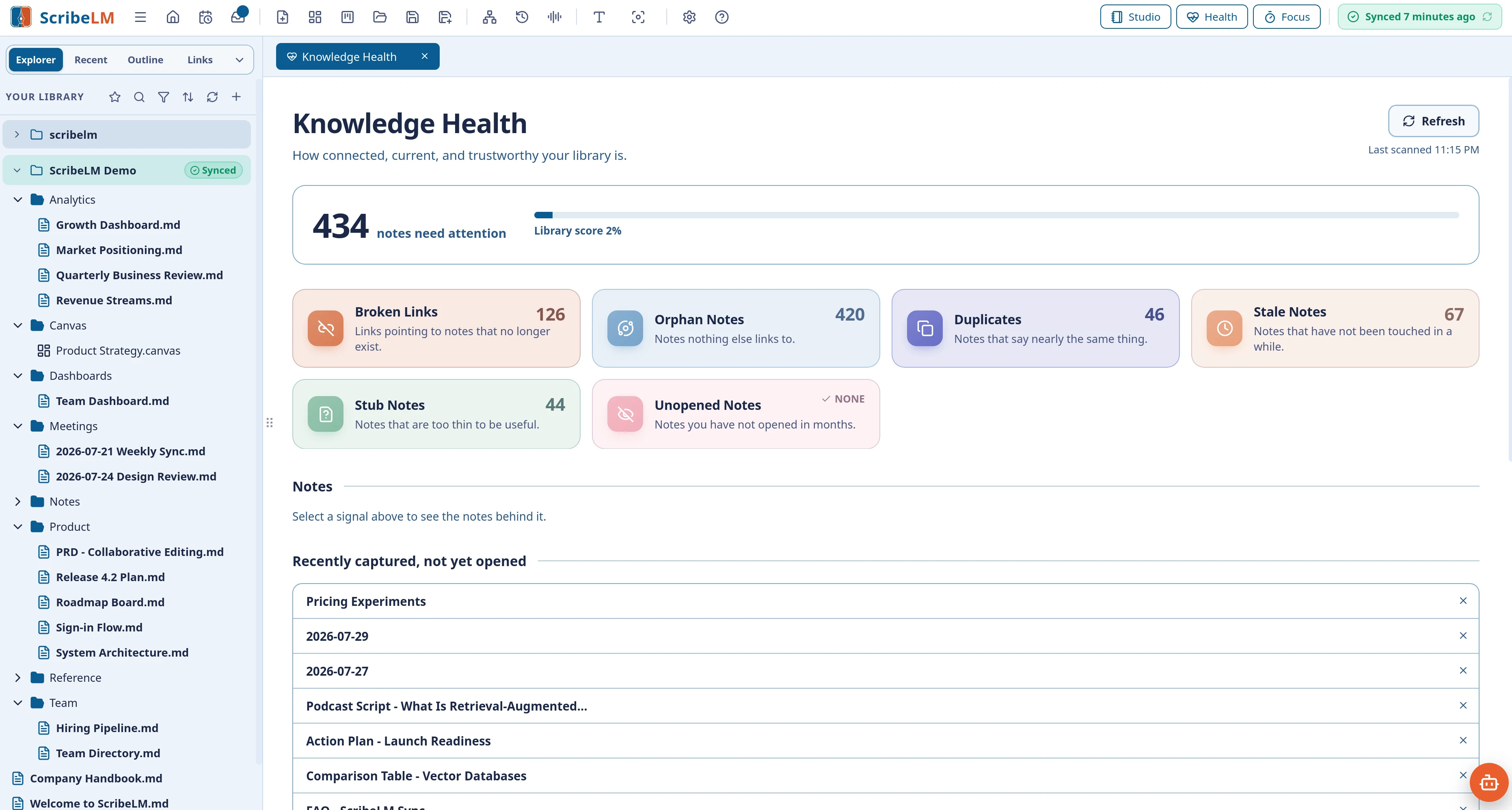Open version history clock icon
The image size is (1512, 810).
point(522,17)
